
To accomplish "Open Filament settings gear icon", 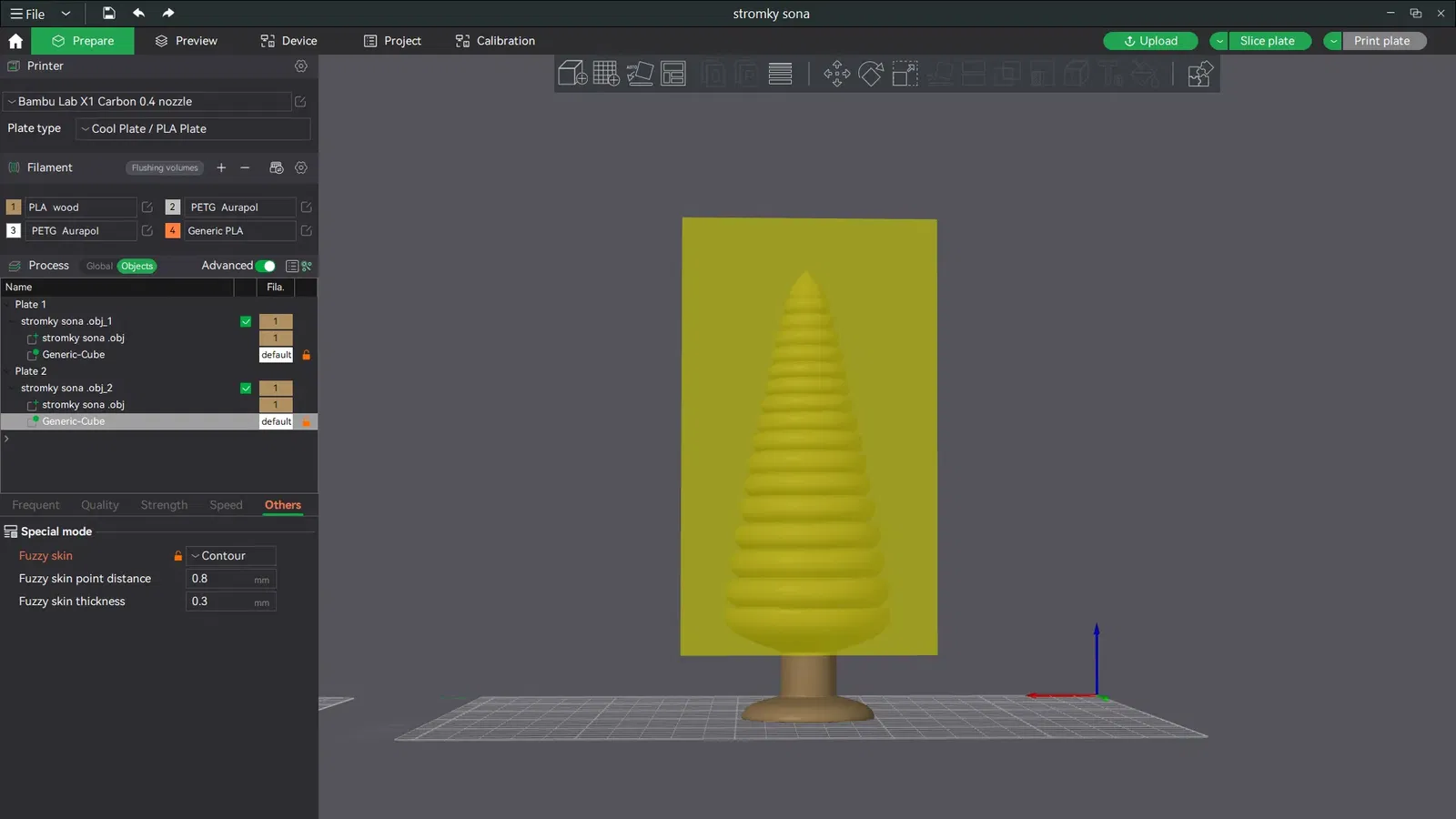I will click(301, 167).
